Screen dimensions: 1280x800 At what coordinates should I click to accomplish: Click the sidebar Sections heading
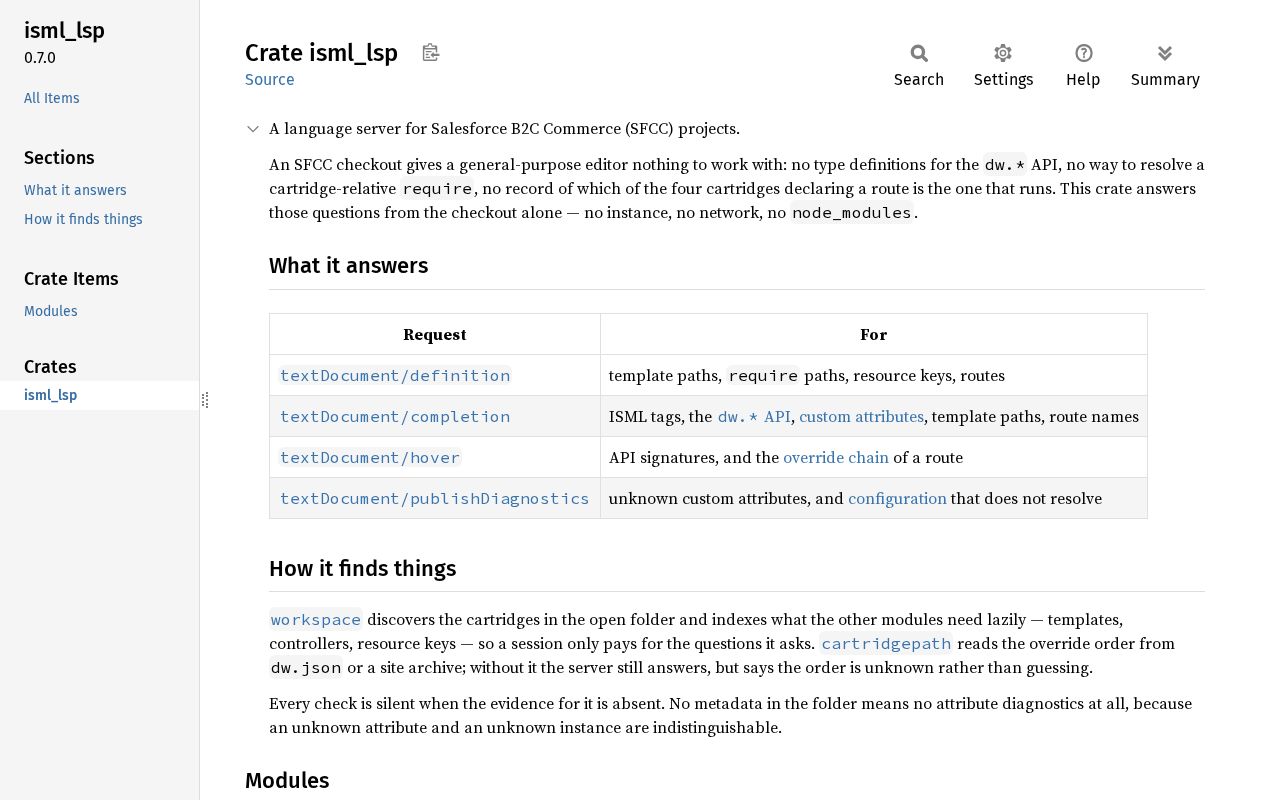click(x=59, y=158)
